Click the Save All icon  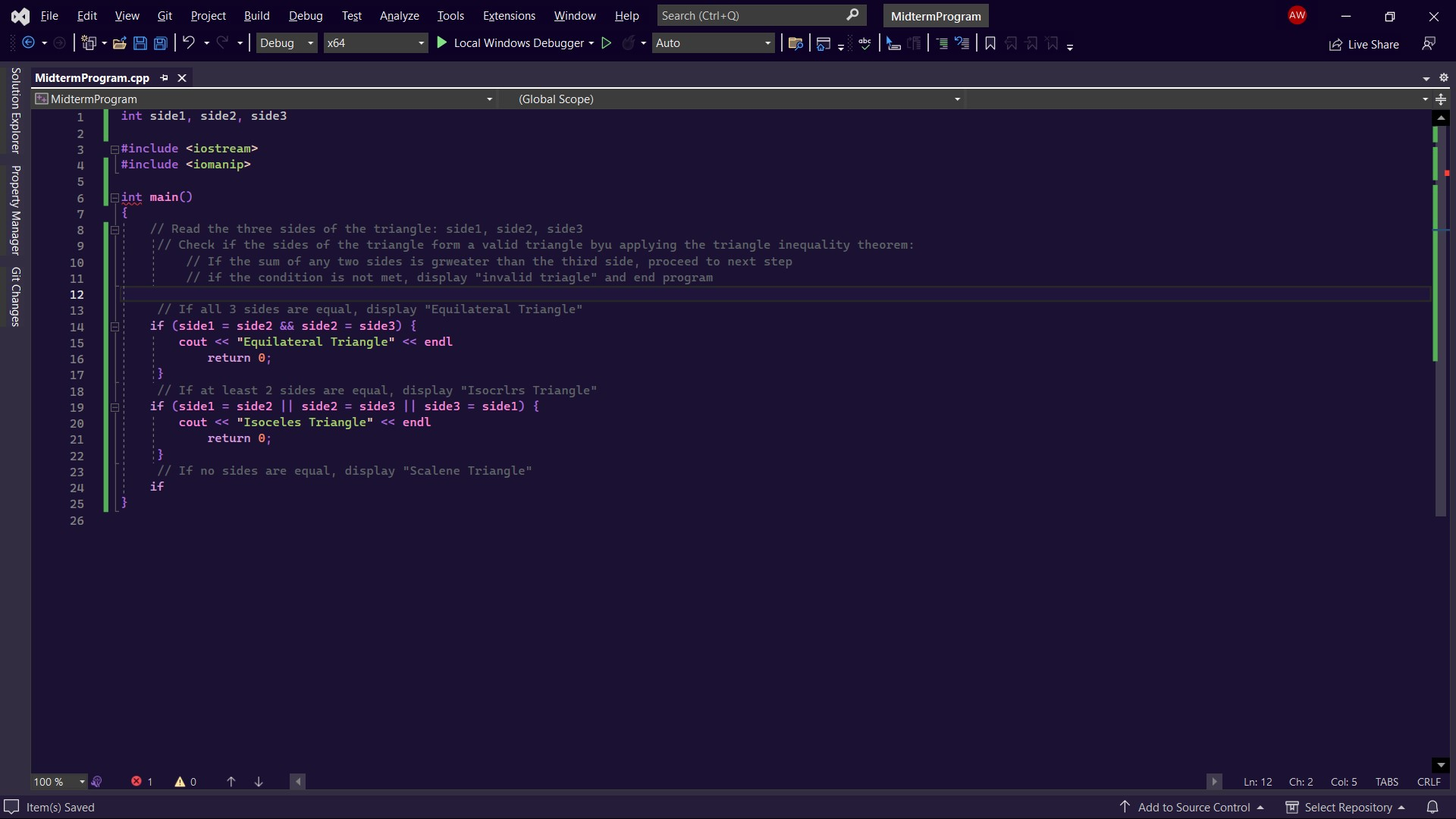pos(161,43)
